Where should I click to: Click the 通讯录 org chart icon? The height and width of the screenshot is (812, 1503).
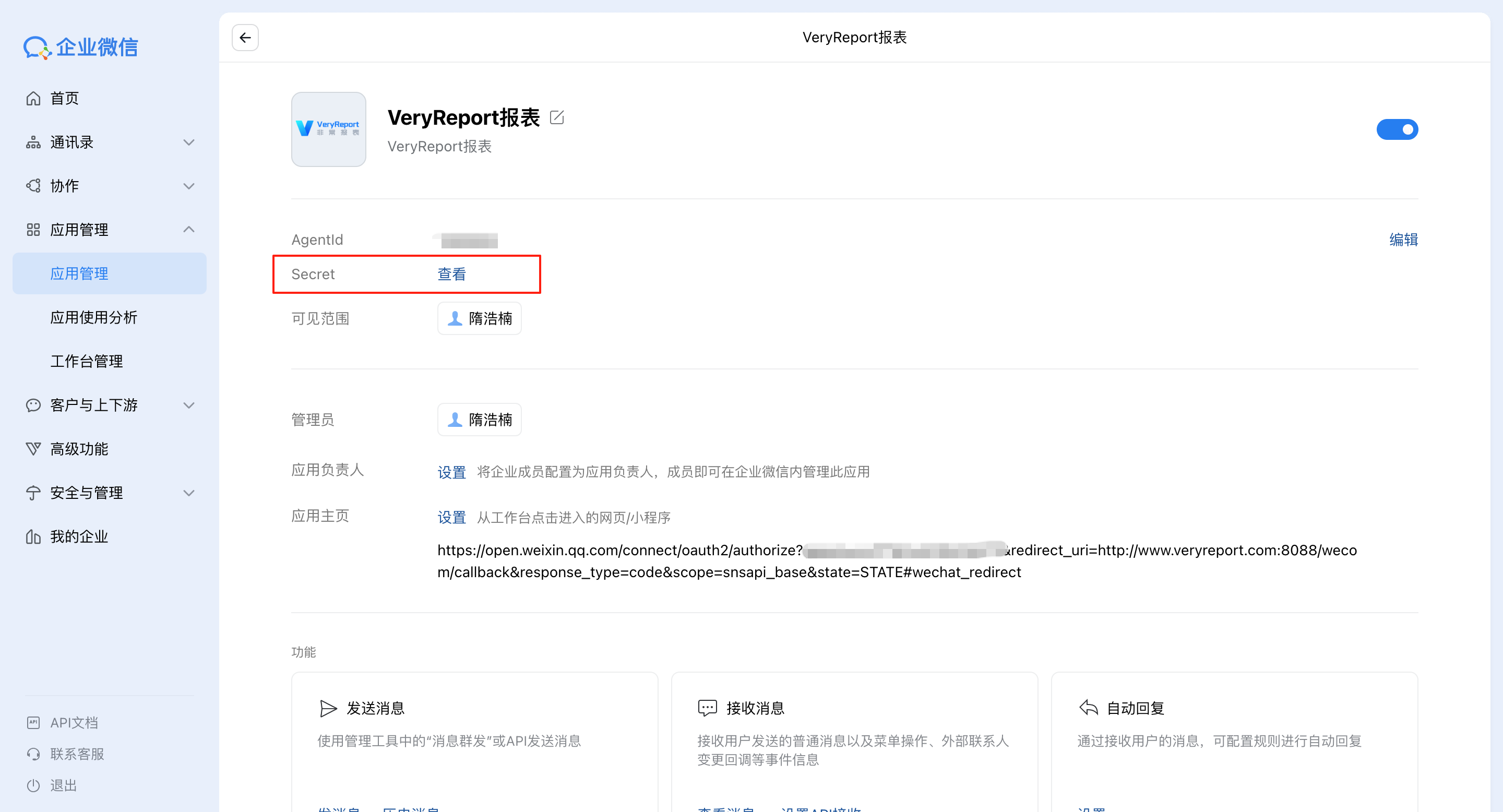click(x=33, y=142)
